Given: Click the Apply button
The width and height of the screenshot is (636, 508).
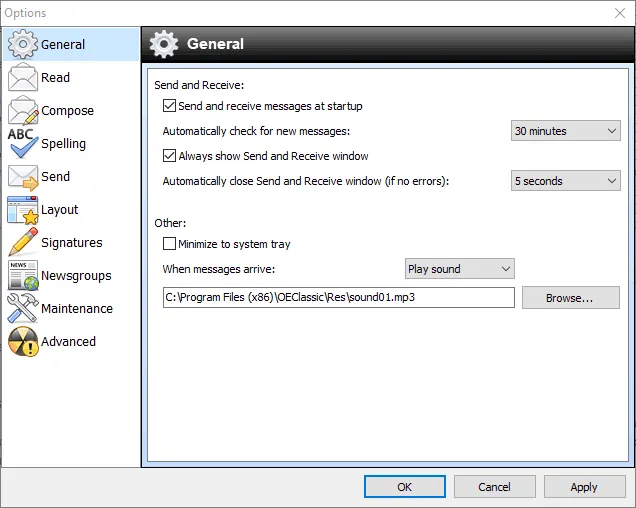Looking at the screenshot, I should coord(584,487).
